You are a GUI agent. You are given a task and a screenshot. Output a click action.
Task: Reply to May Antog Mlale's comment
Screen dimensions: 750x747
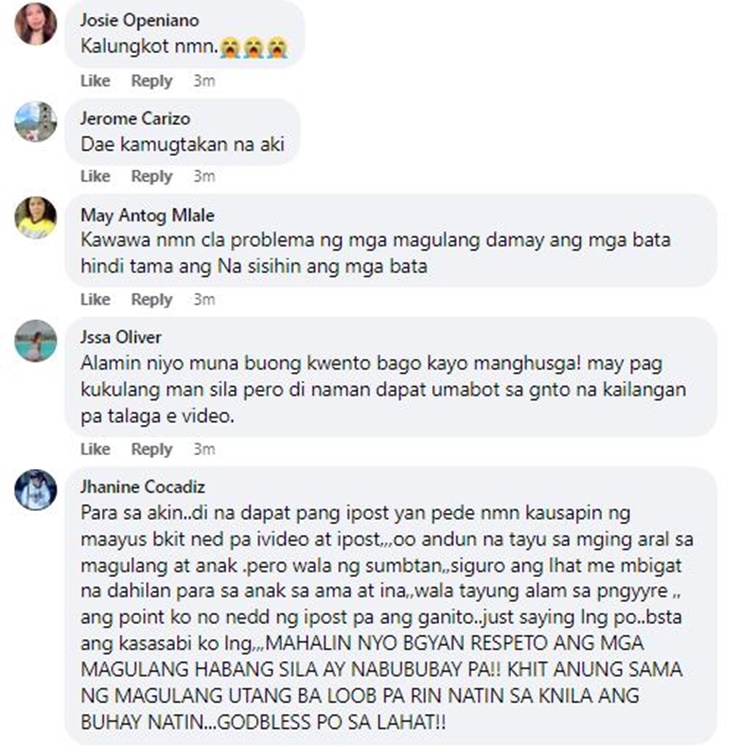pos(152,299)
